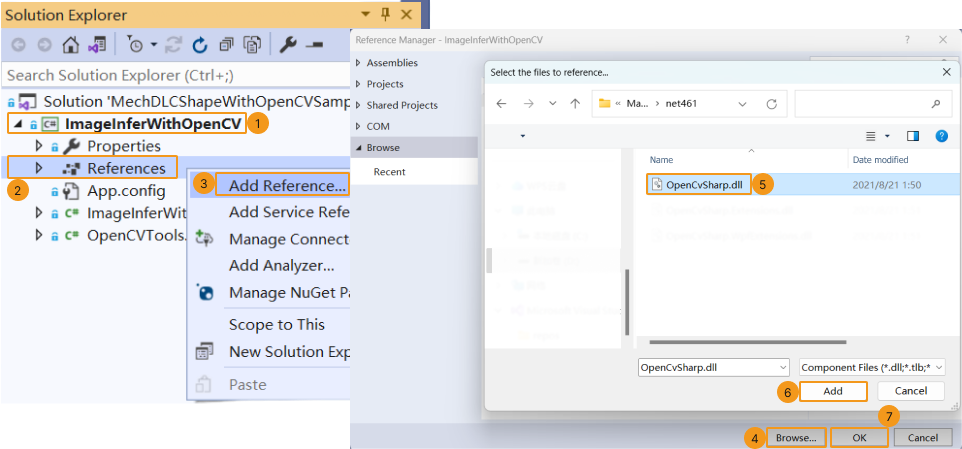Screen dimensions: 962x449
Task: Click the Browse... button
Action: [797, 438]
